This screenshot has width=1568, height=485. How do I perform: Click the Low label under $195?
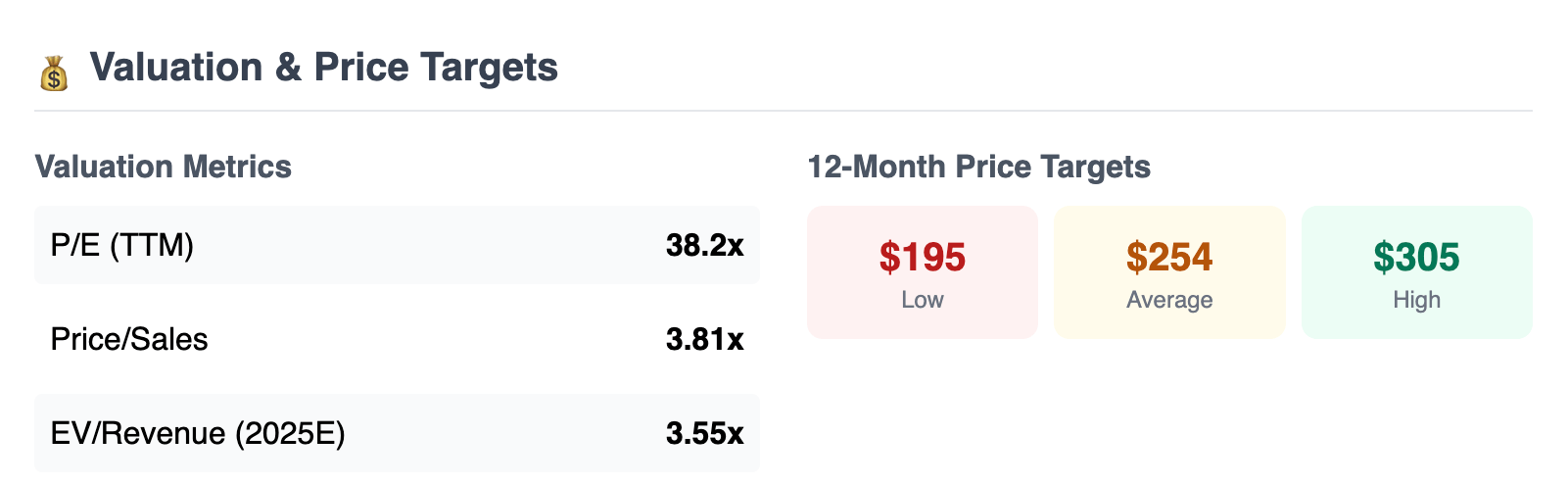pyautogui.click(x=923, y=300)
